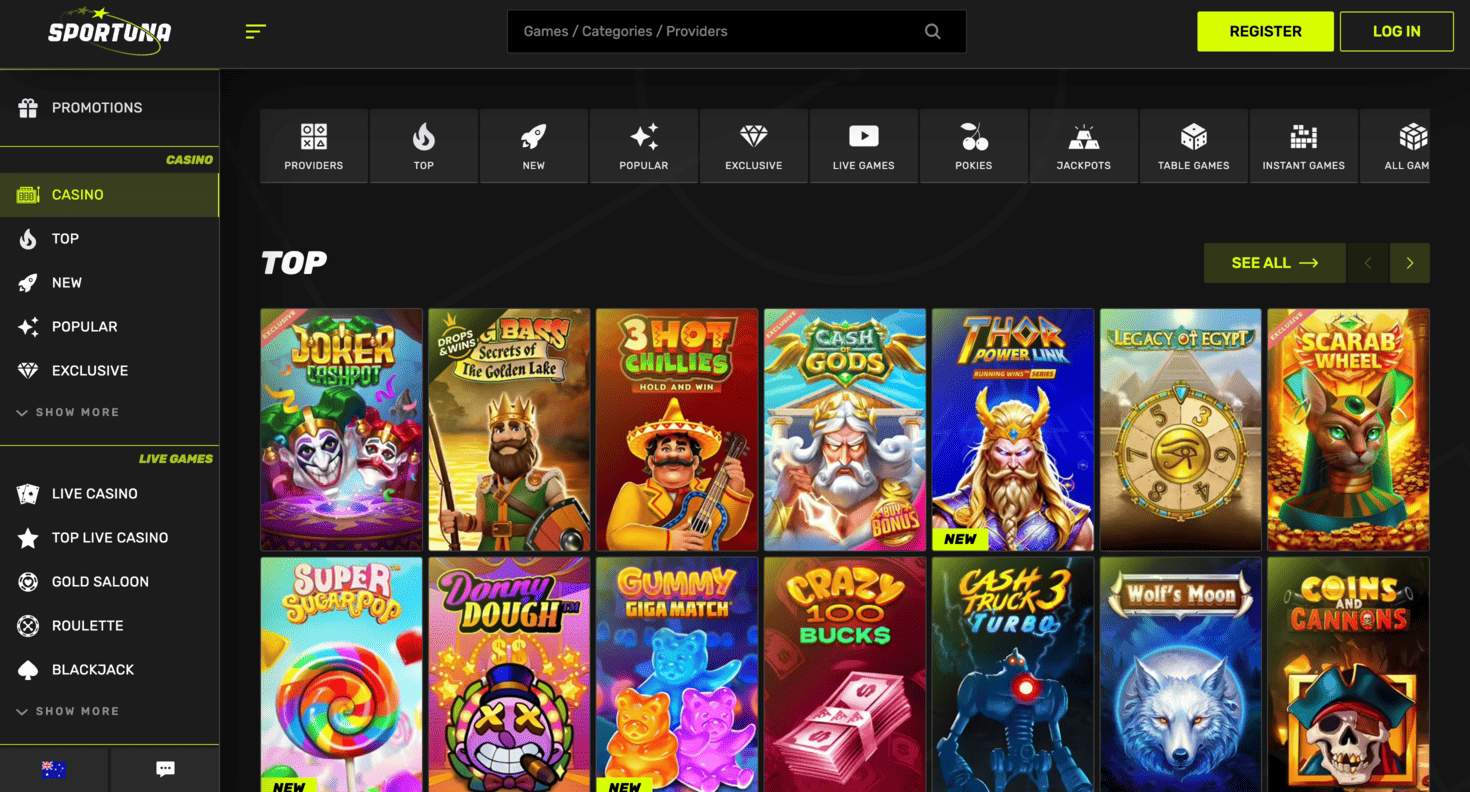Select the Live Games category tile
This screenshot has height=792, width=1470.
coord(864,146)
